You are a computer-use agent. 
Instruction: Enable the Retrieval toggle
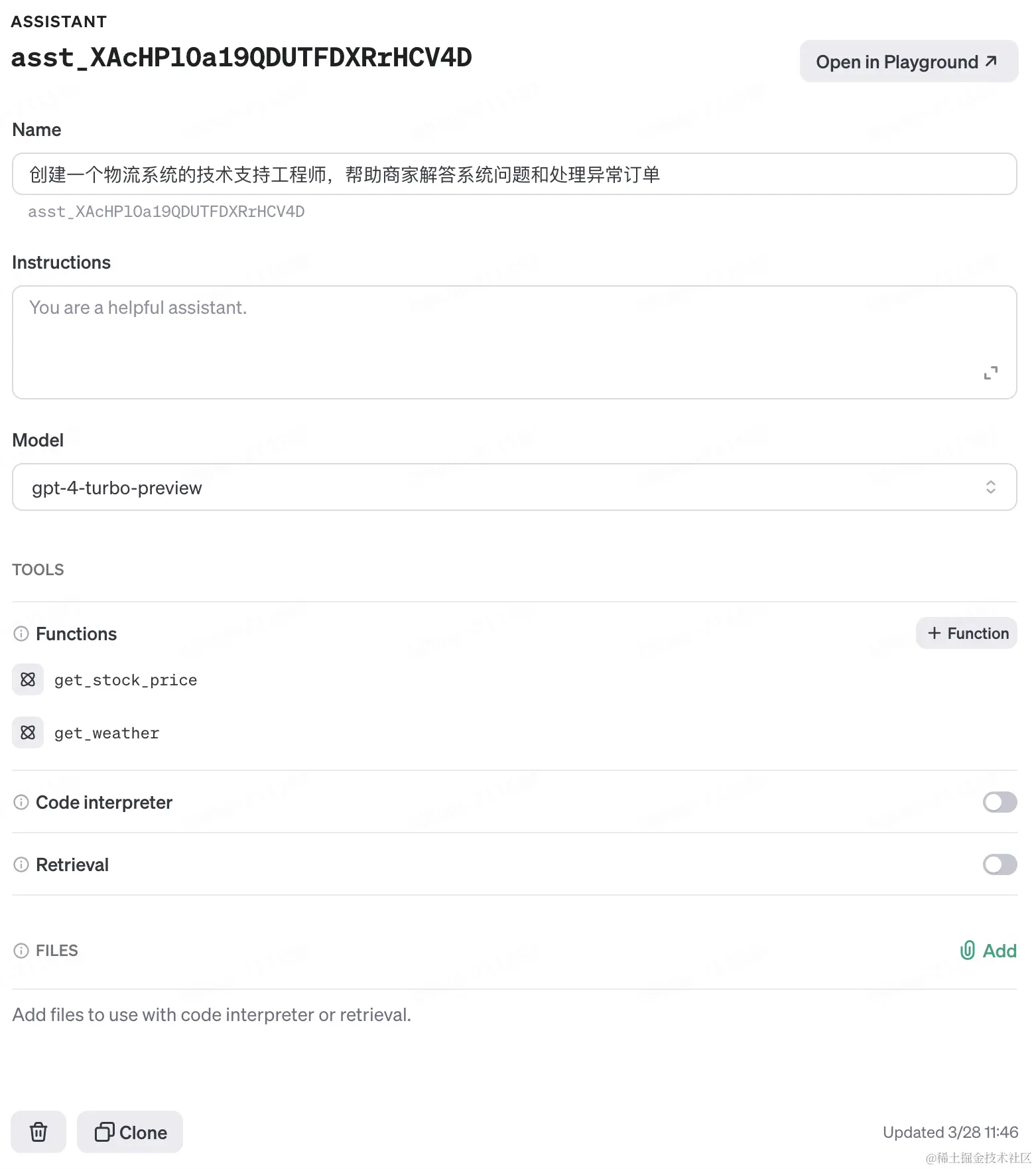(x=1000, y=864)
